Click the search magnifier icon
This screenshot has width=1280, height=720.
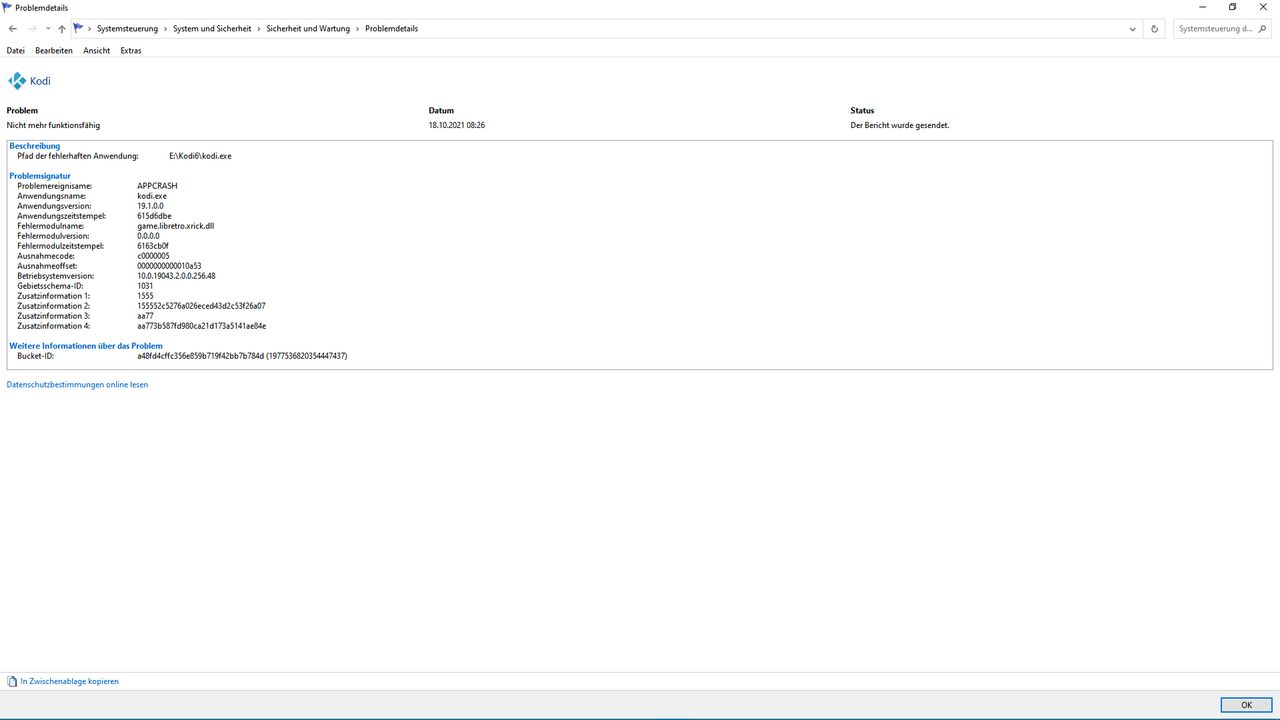click(1263, 29)
